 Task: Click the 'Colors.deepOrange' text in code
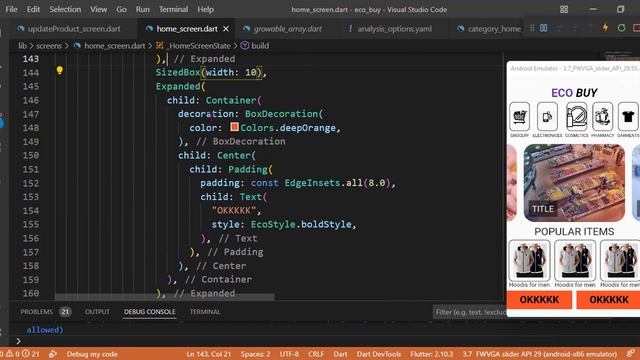click(x=288, y=128)
